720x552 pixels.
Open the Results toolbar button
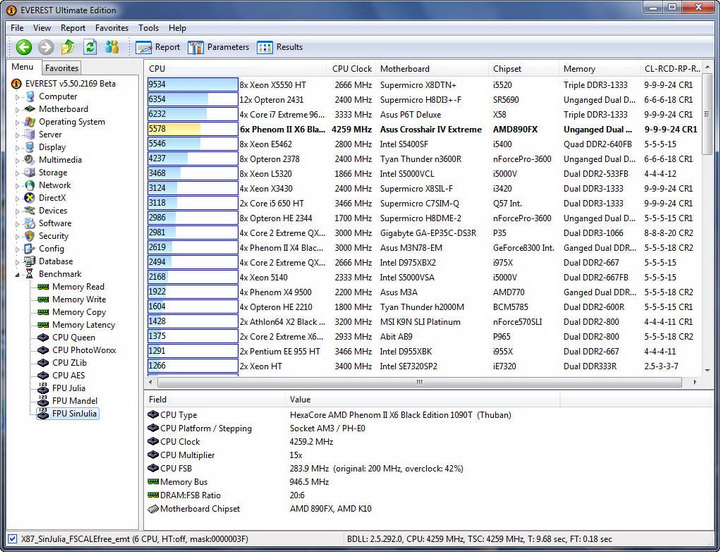pos(280,47)
